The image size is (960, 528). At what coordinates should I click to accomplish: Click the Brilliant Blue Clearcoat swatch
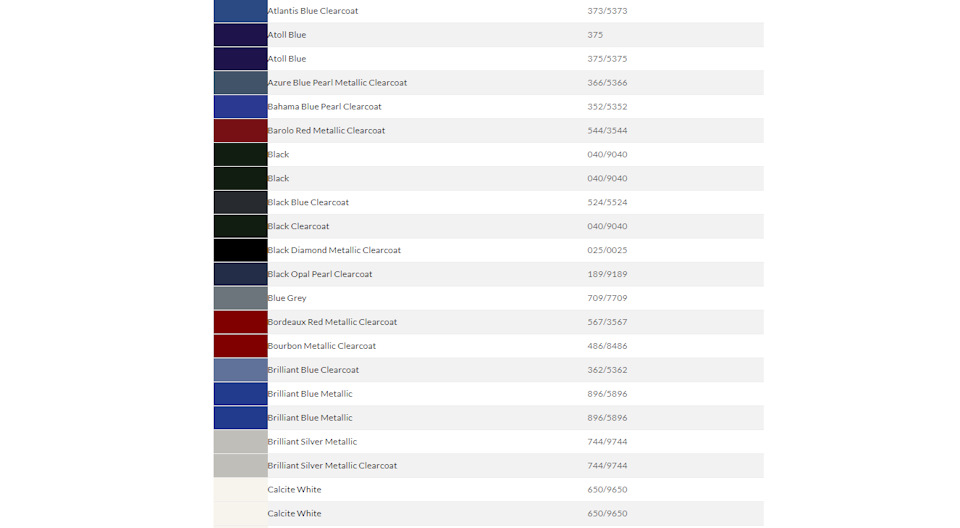(240, 369)
